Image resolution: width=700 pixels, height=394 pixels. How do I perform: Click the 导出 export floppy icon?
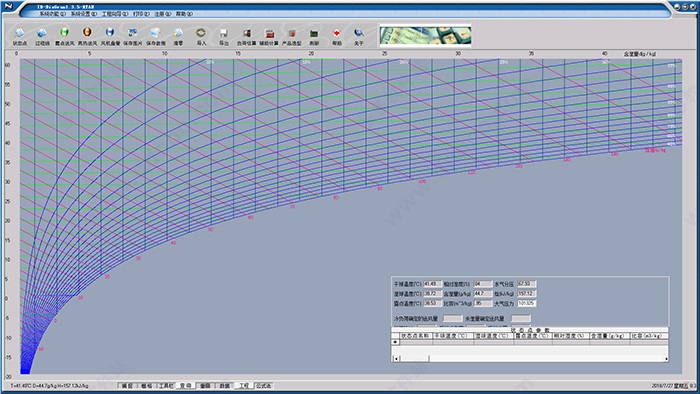(224, 36)
